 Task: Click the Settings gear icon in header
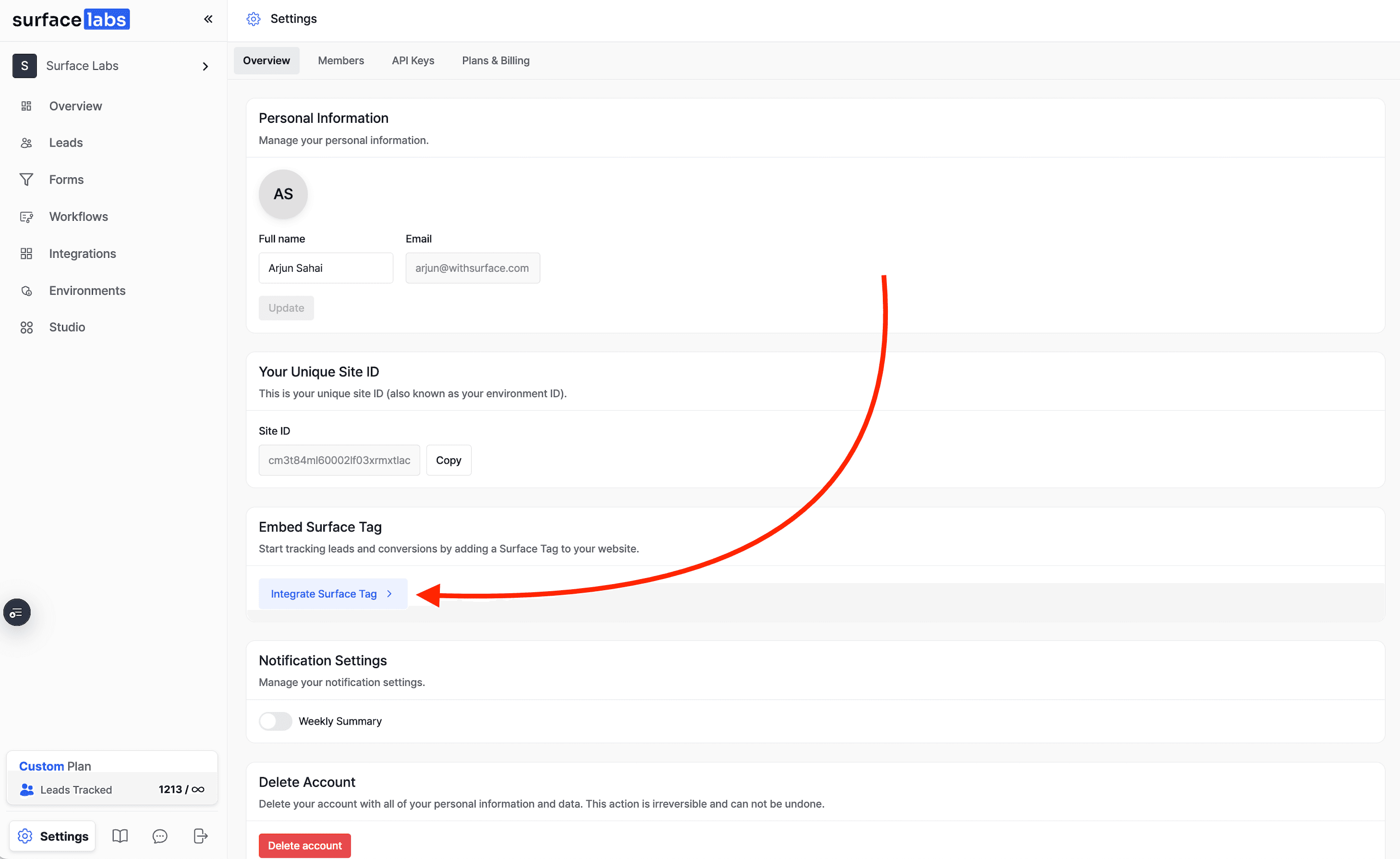[x=254, y=19]
